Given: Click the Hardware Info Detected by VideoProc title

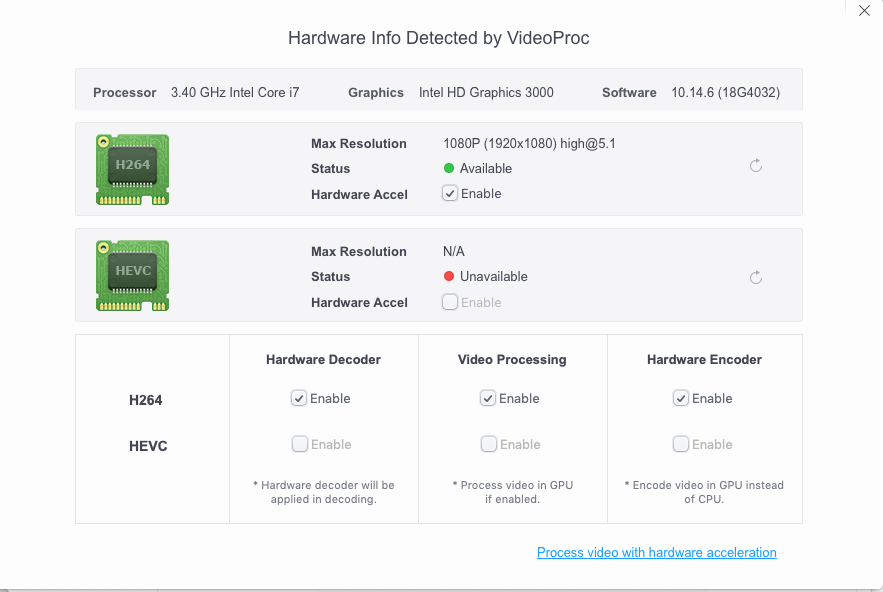Looking at the screenshot, I should click(x=439, y=38).
